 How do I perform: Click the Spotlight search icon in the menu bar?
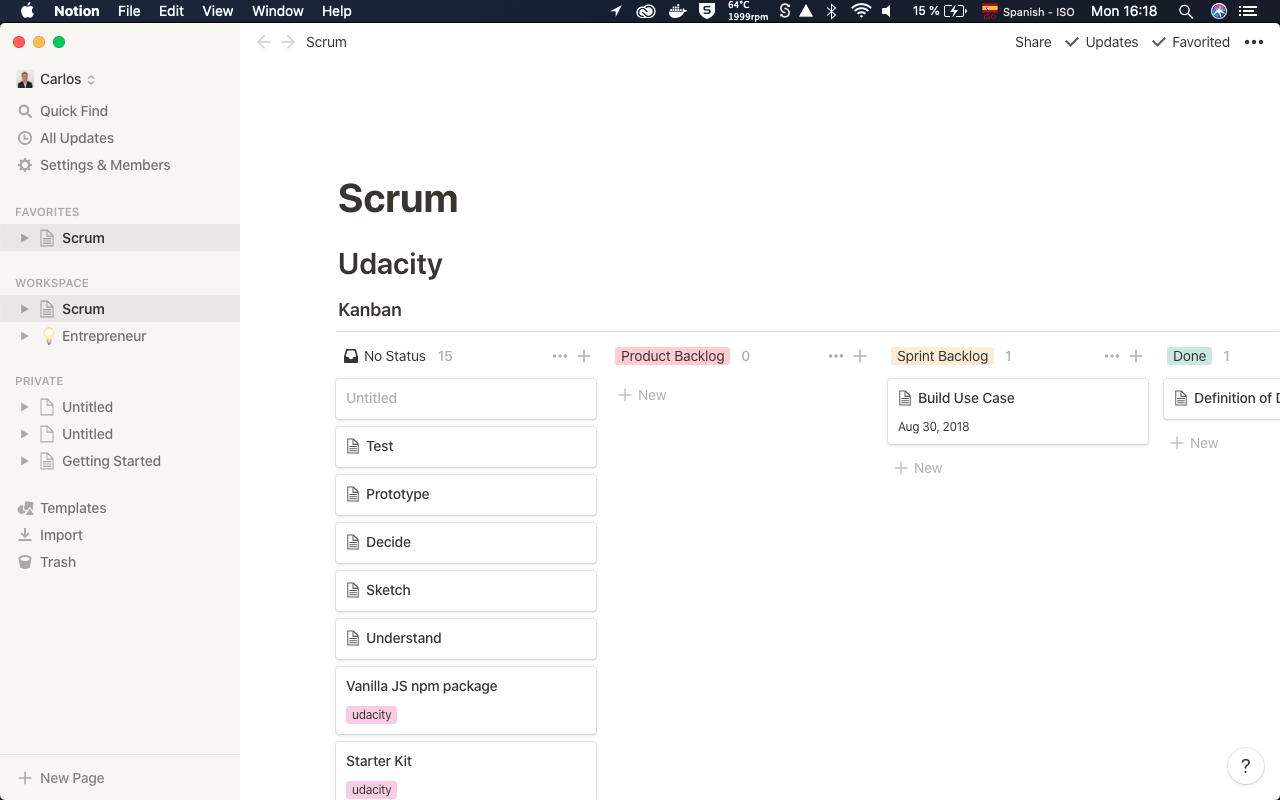point(1186,11)
